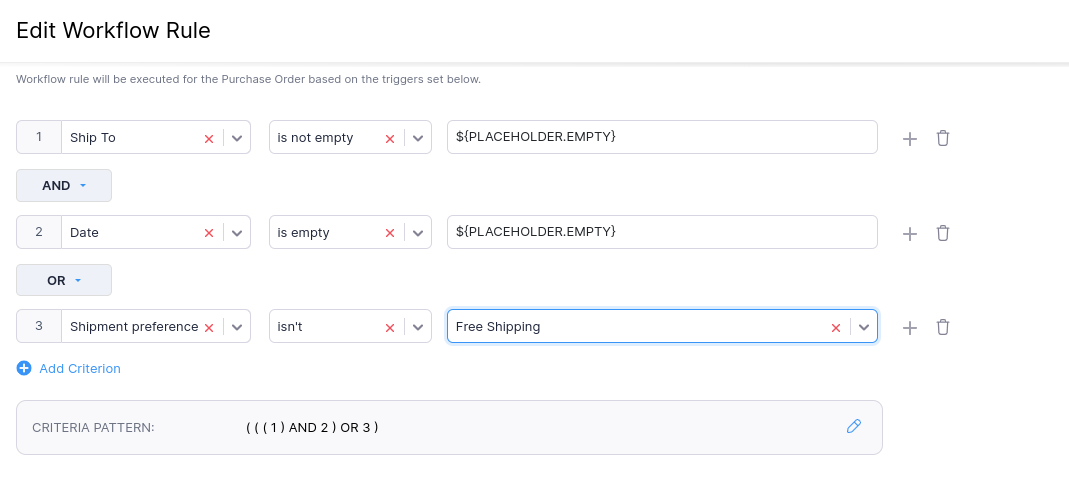
Task: Open the 'is empty' operator dropdown
Action: click(x=417, y=233)
